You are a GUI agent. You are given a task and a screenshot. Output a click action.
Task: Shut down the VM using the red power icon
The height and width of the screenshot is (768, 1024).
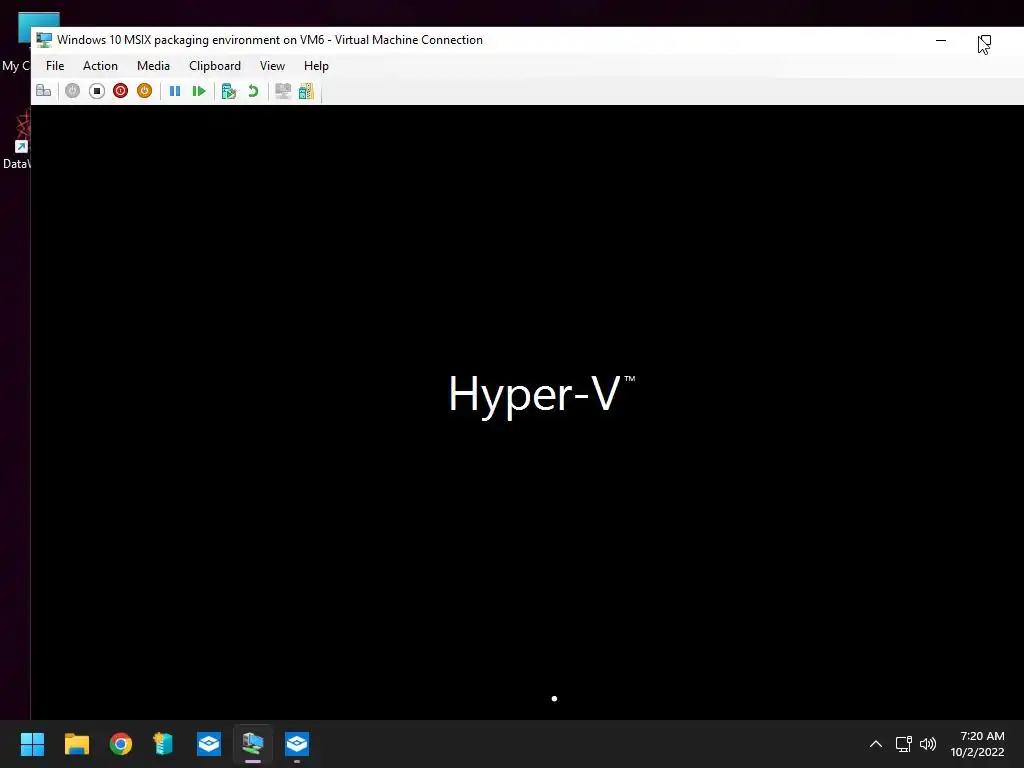click(120, 91)
